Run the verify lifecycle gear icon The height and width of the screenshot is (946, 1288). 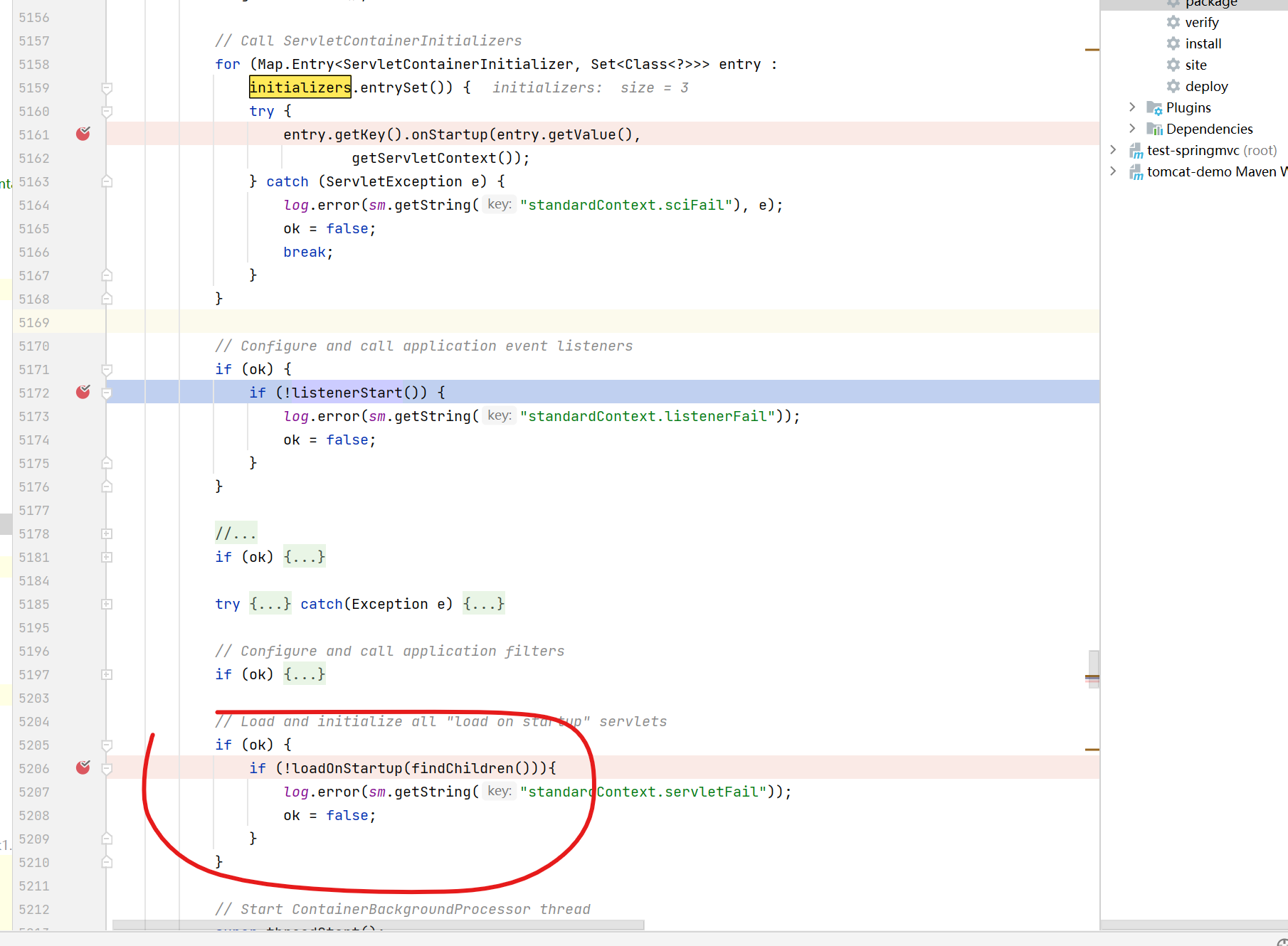pos(1173,22)
